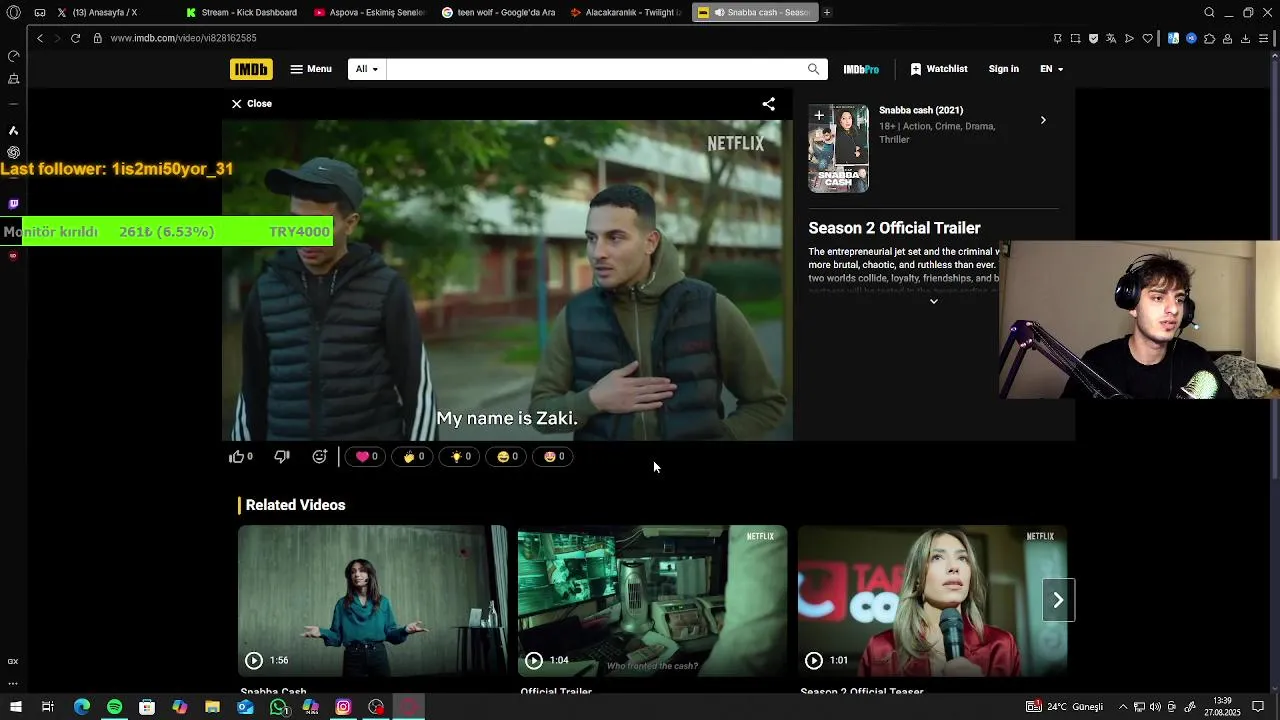Open the add reaction emoji picker
This screenshot has height=720, width=1280.
(x=319, y=456)
